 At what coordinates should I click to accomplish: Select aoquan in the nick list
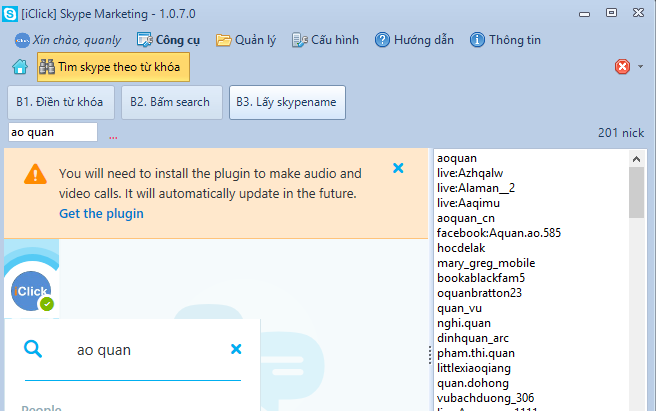pyautogui.click(x=457, y=158)
